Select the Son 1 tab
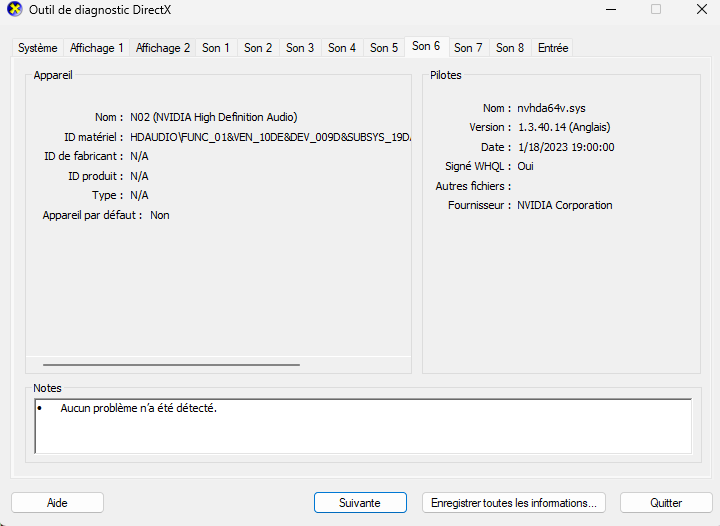 tap(216, 48)
